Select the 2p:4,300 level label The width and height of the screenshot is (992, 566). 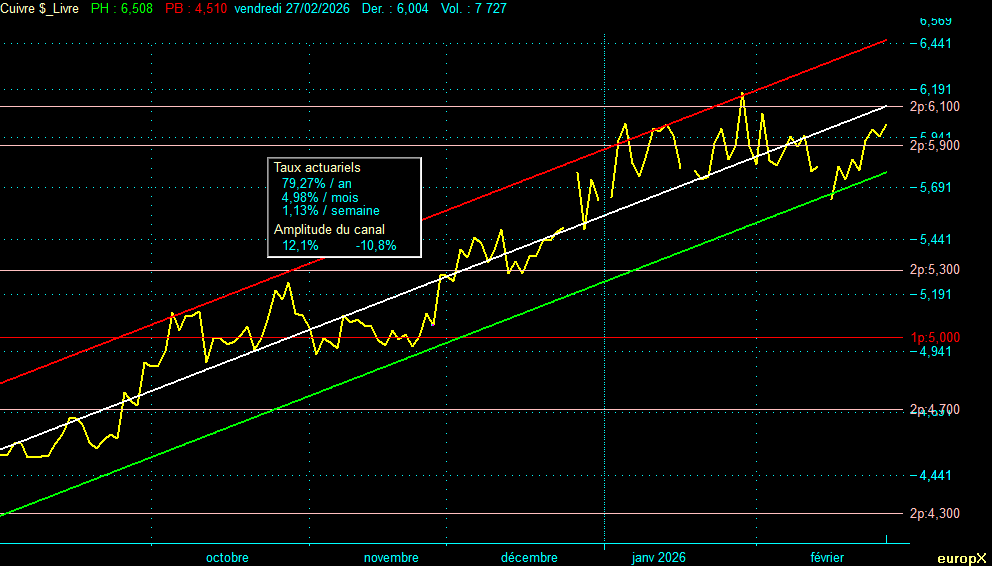tap(935, 514)
